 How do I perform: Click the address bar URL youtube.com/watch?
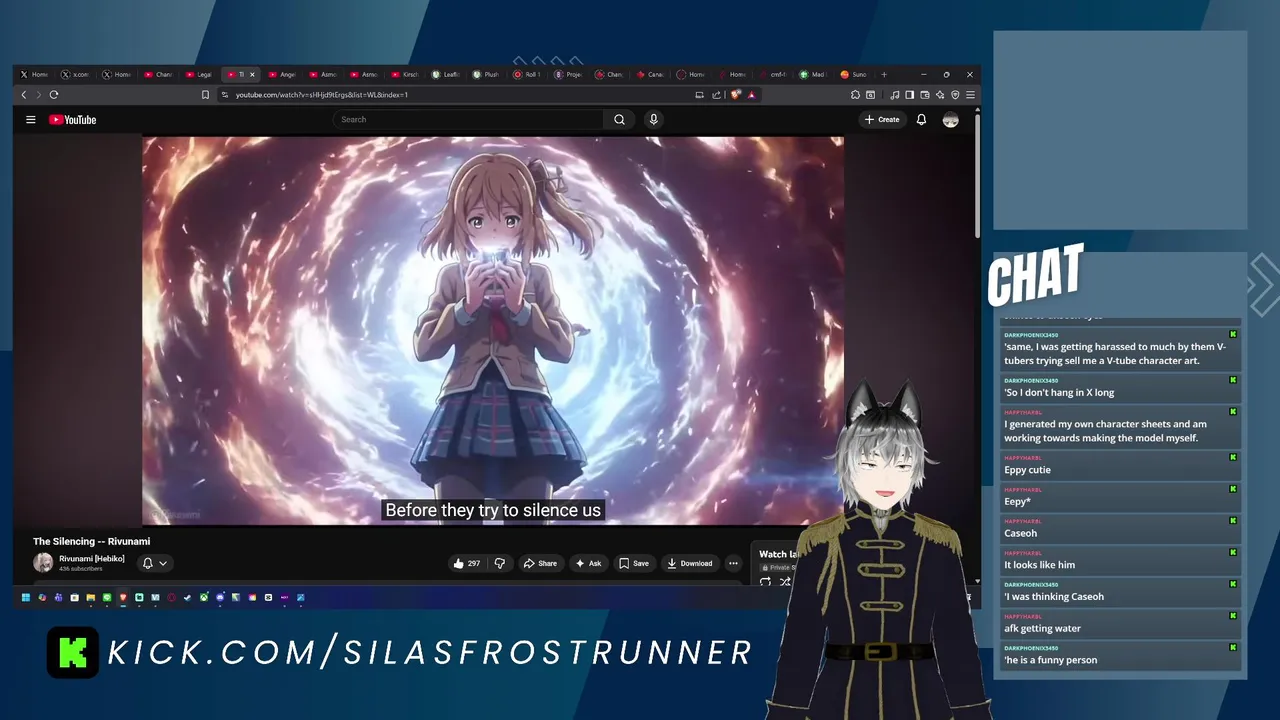[322, 95]
